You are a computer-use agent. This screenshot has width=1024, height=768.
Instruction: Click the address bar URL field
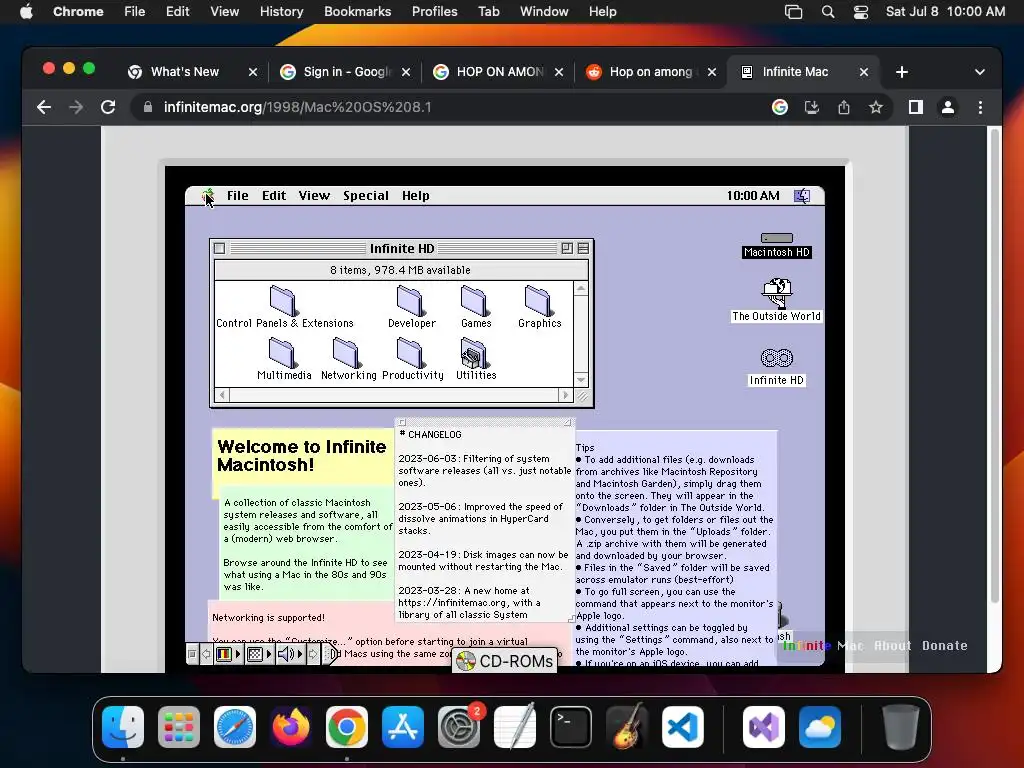(451, 107)
